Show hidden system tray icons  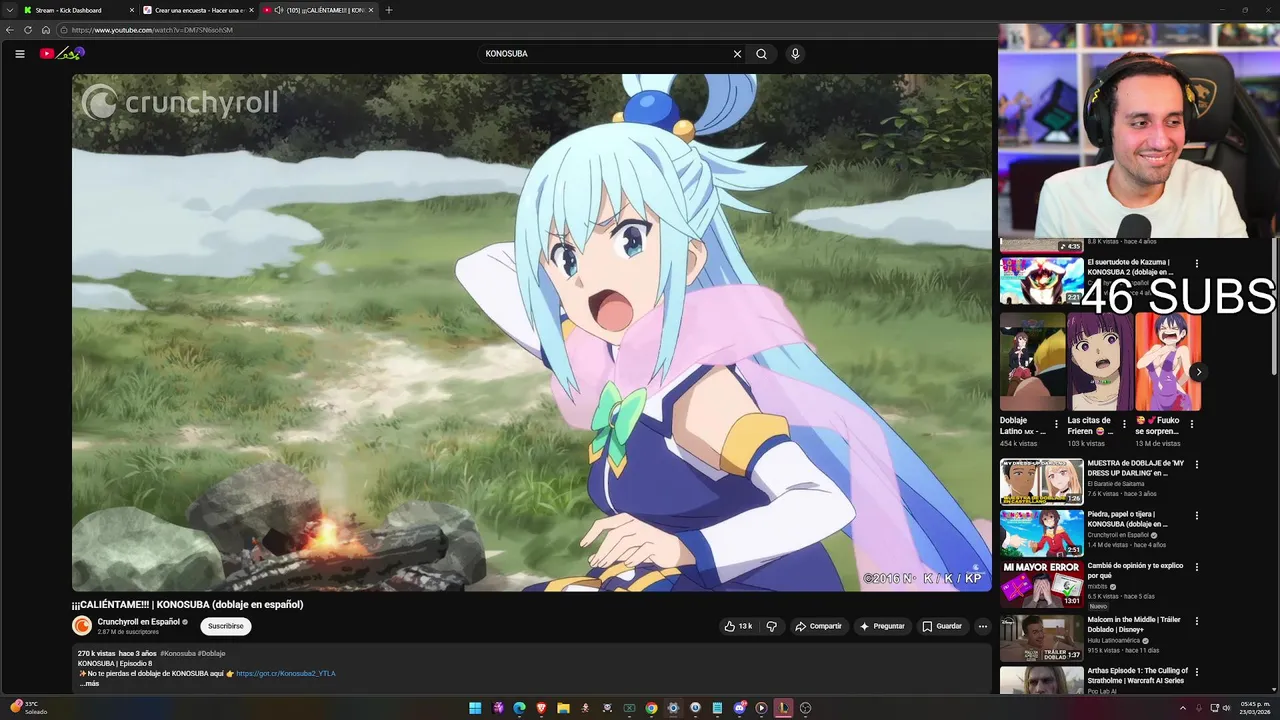[x=1182, y=708]
